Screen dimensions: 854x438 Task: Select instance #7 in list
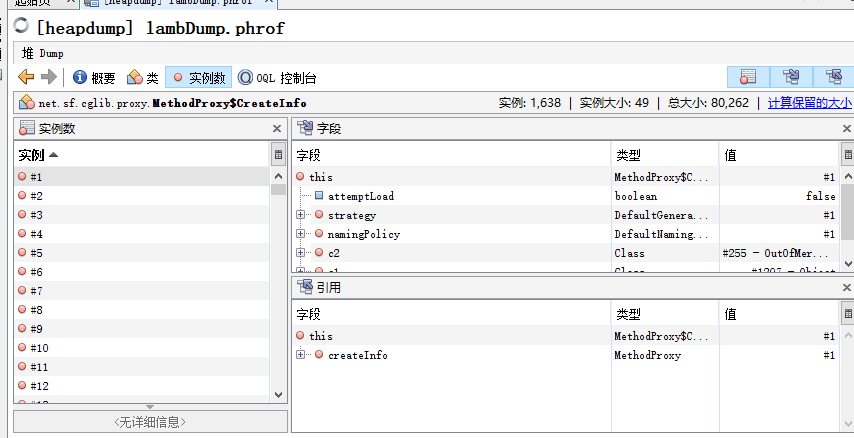tap(142, 291)
